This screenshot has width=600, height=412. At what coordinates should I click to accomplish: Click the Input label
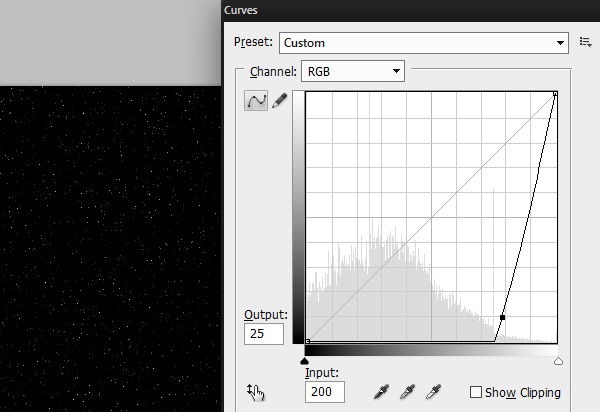pyautogui.click(x=322, y=373)
